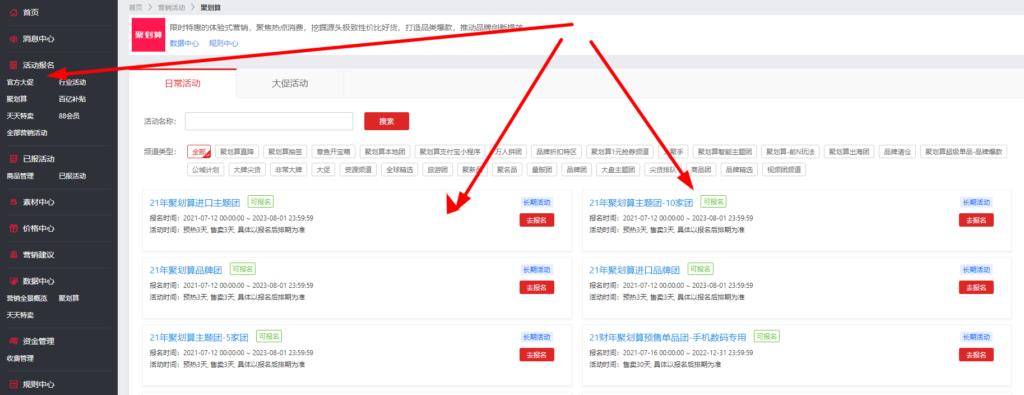
Task: Click the home icon beside 首页 in sidebar
Action: 14,12
